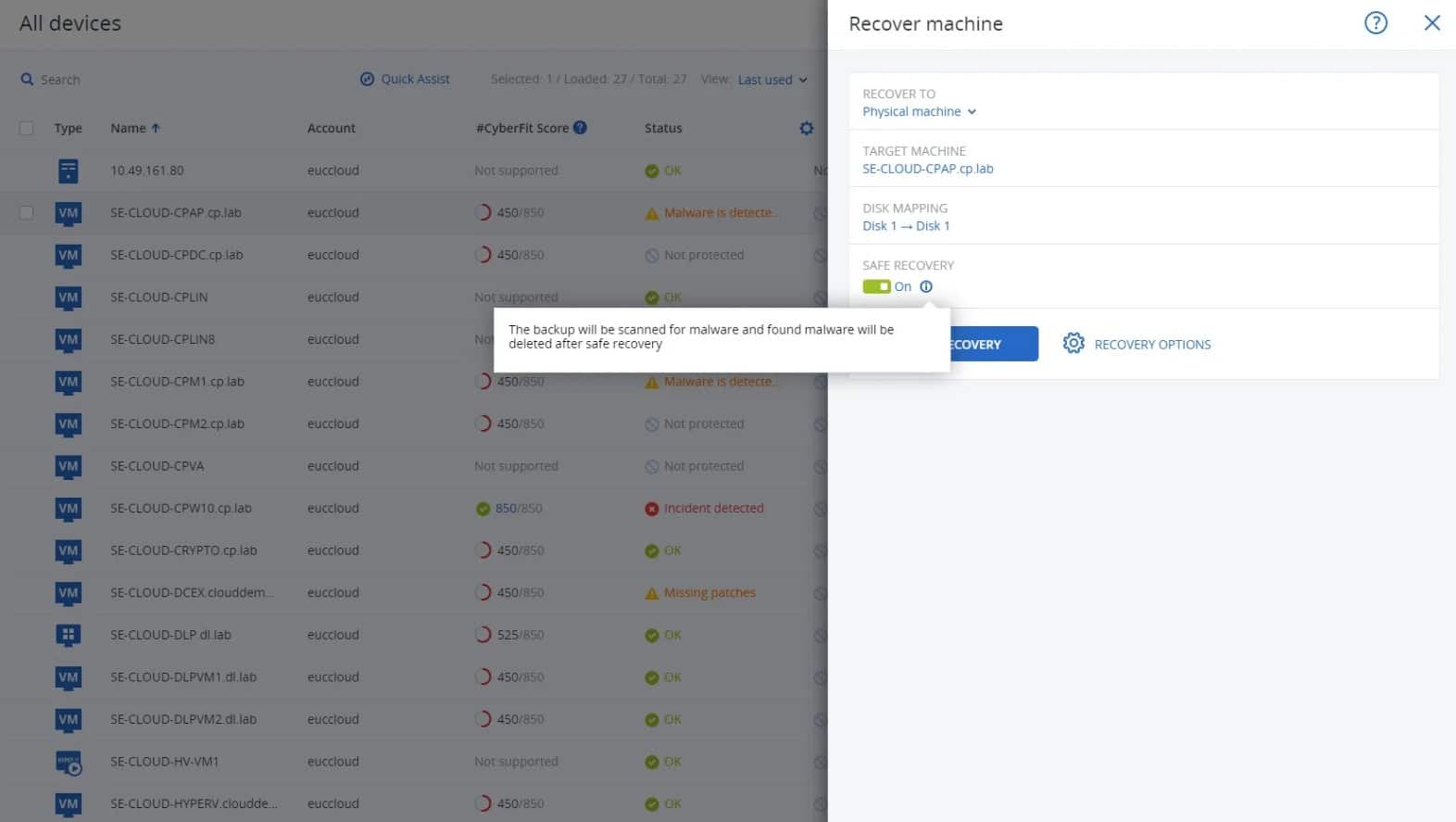Click the VM icon for SE-CLOUD-CPLIN8
This screenshot has width=1456, height=822.
pos(69,339)
